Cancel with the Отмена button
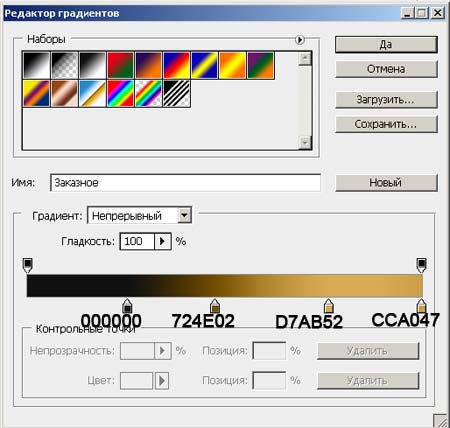 coord(386,69)
